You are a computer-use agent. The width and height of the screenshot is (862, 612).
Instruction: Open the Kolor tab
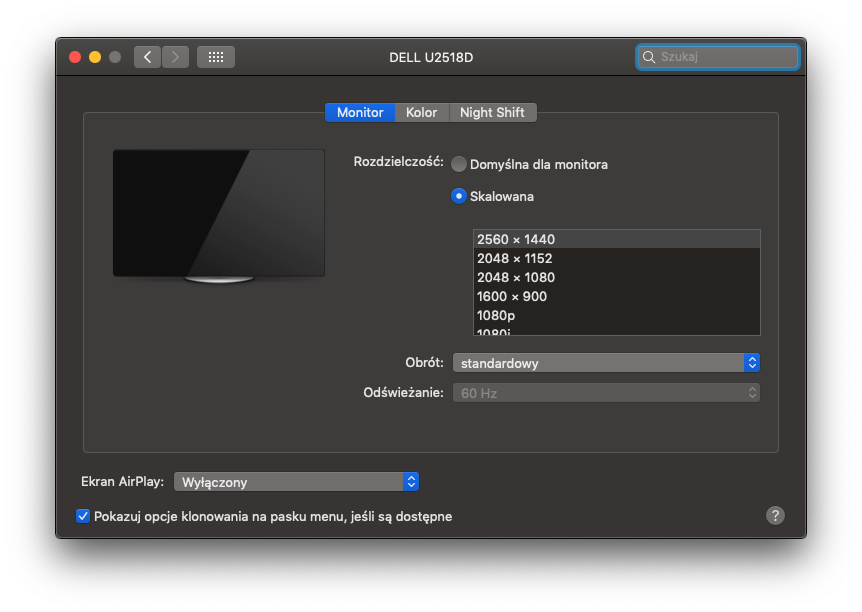422,112
